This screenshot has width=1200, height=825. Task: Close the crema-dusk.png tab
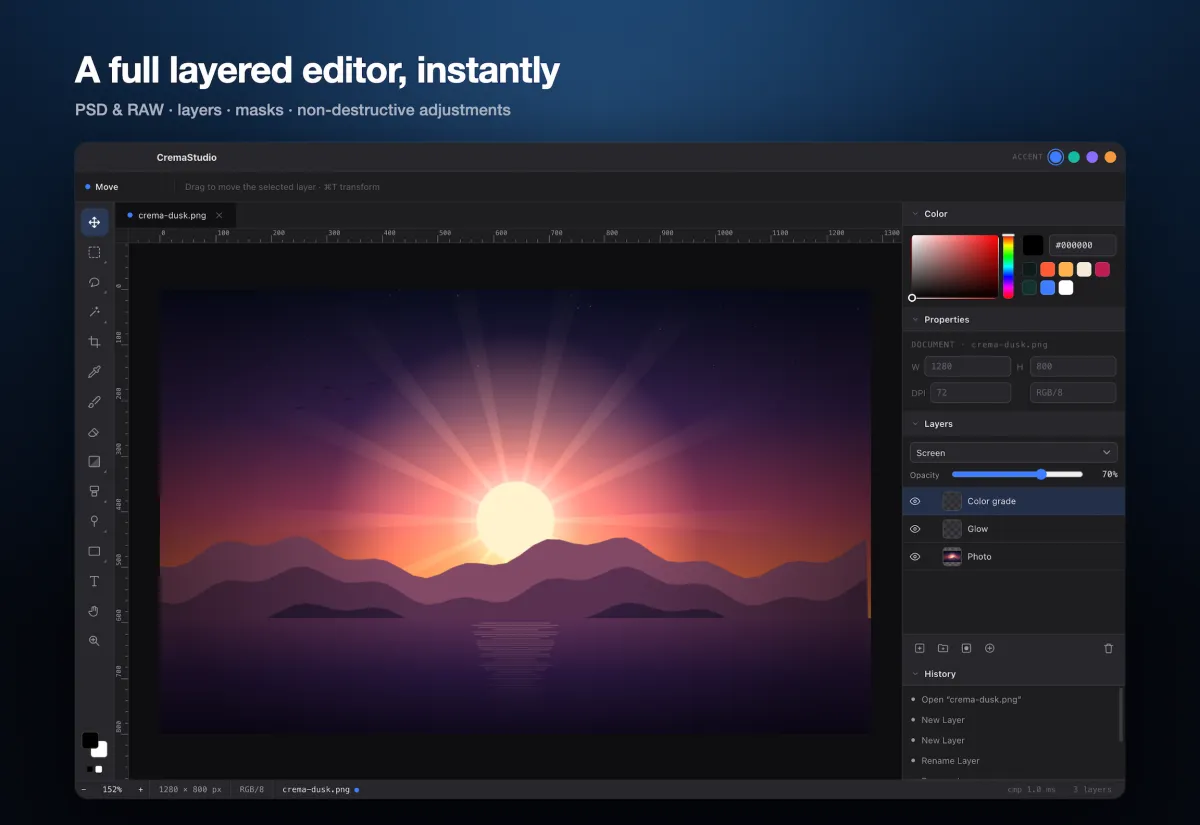tap(219, 215)
